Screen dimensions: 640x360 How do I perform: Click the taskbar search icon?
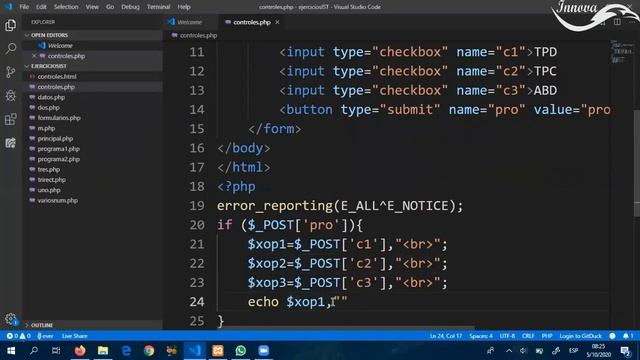point(34,351)
